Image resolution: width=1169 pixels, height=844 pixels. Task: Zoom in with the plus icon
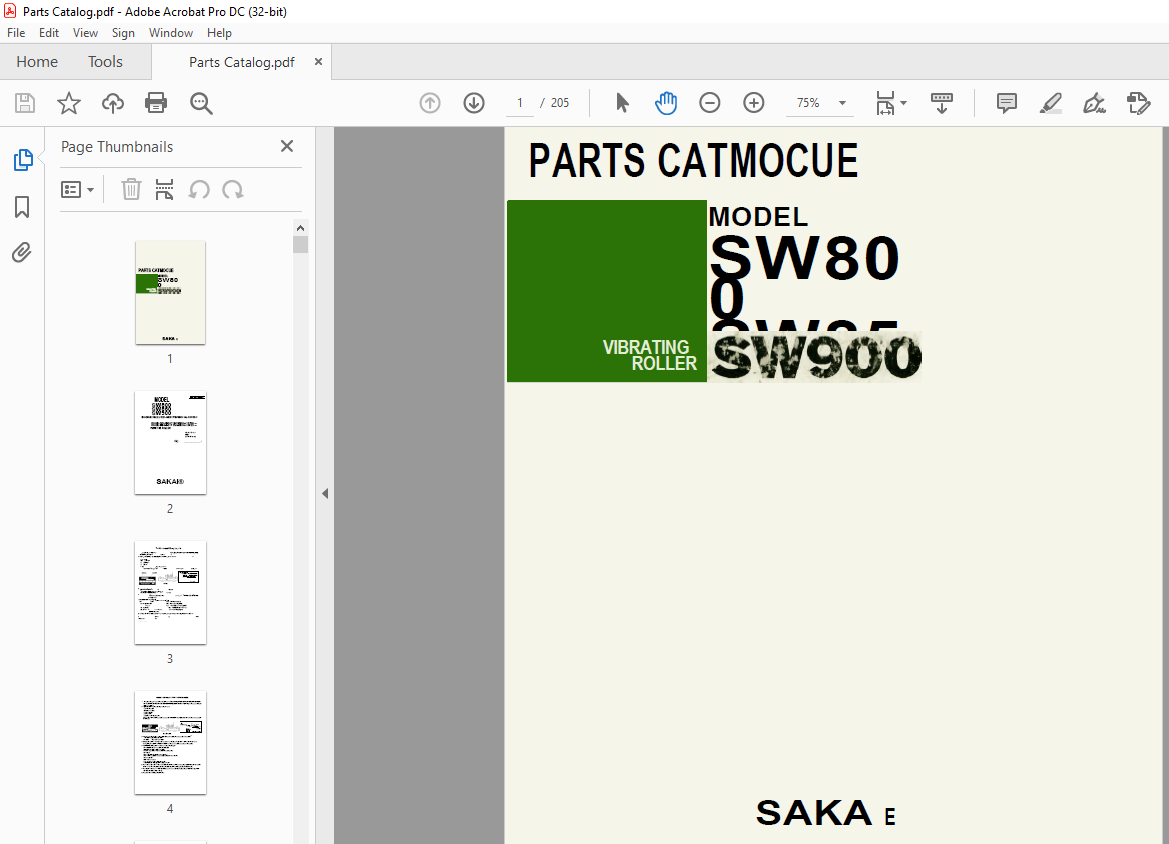(754, 103)
